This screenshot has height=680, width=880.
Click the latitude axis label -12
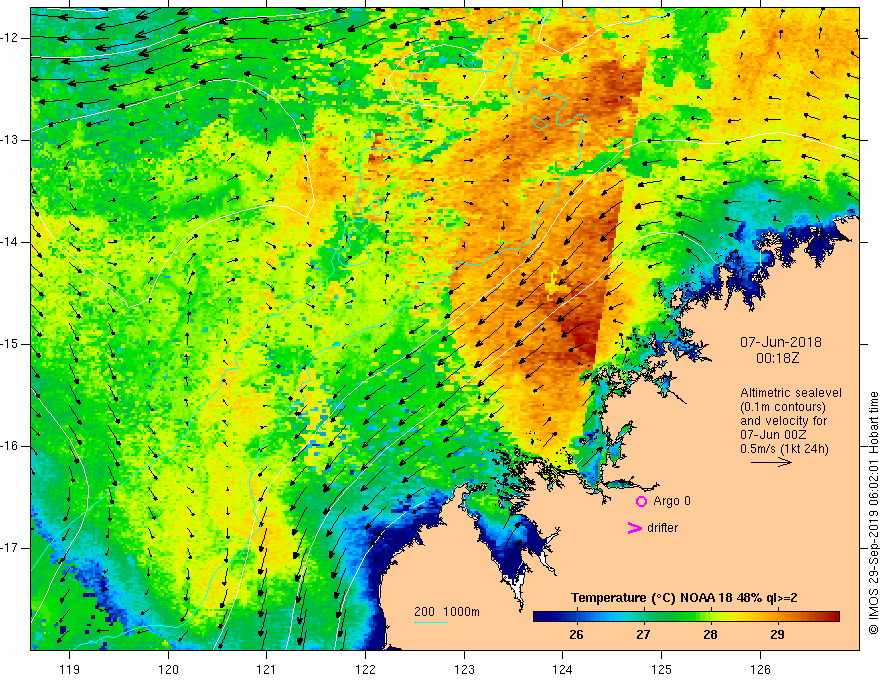[x=11, y=38]
